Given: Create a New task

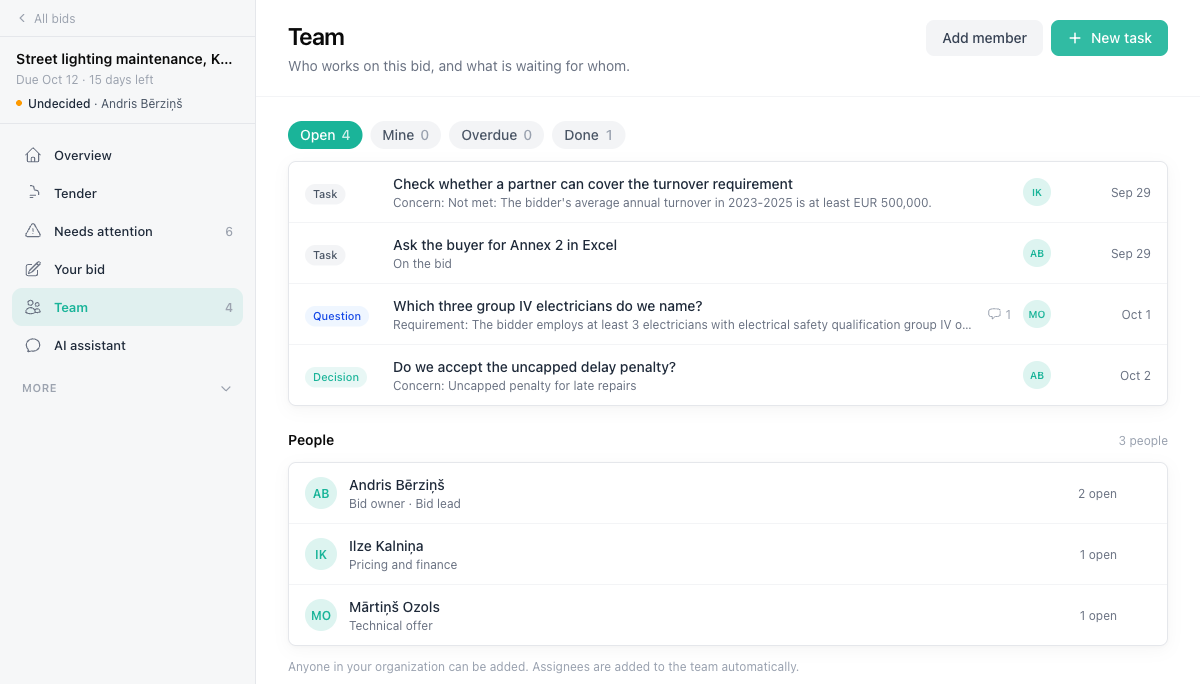Looking at the screenshot, I should [x=1109, y=38].
